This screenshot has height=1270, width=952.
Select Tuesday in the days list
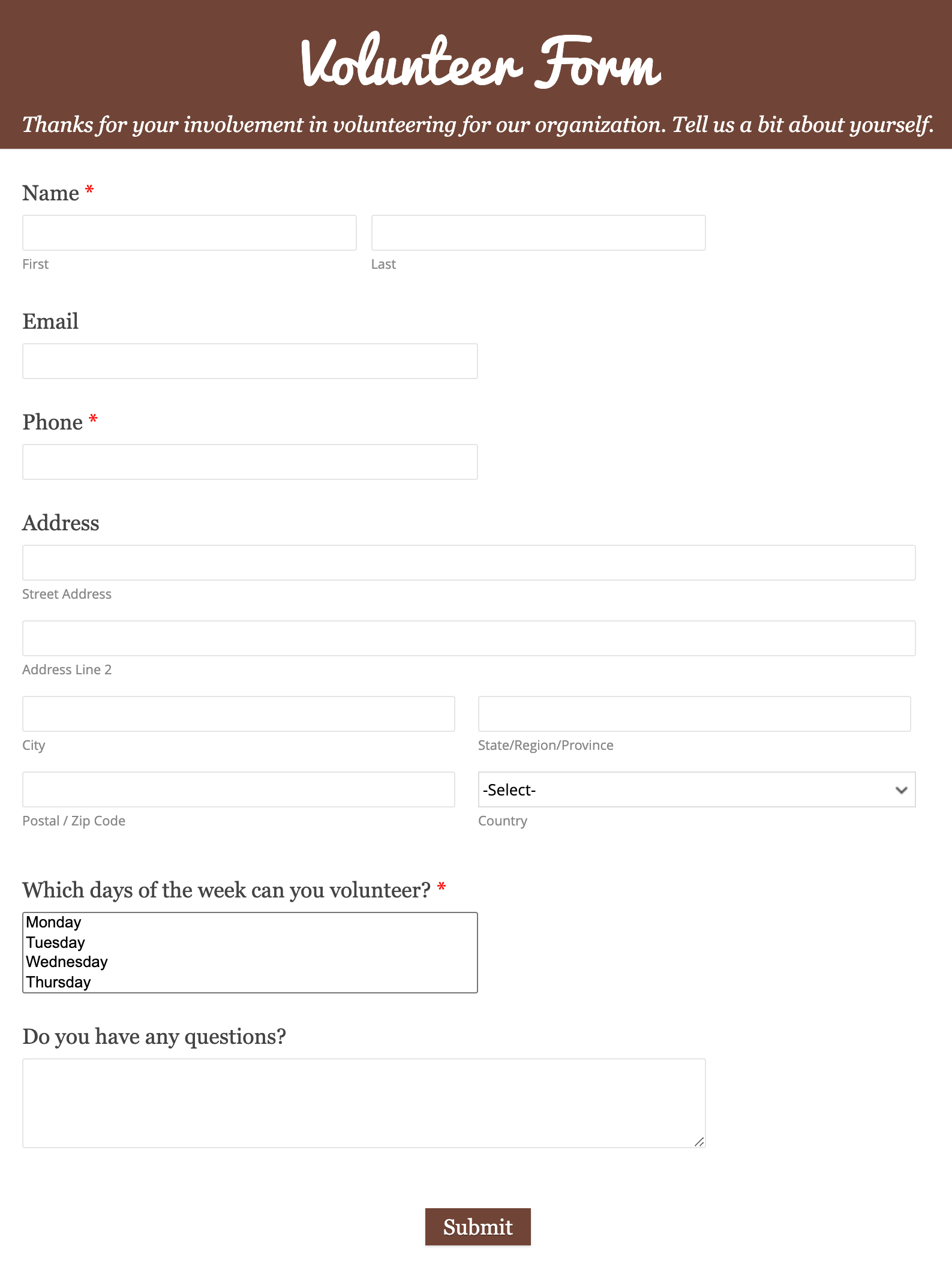pos(56,942)
